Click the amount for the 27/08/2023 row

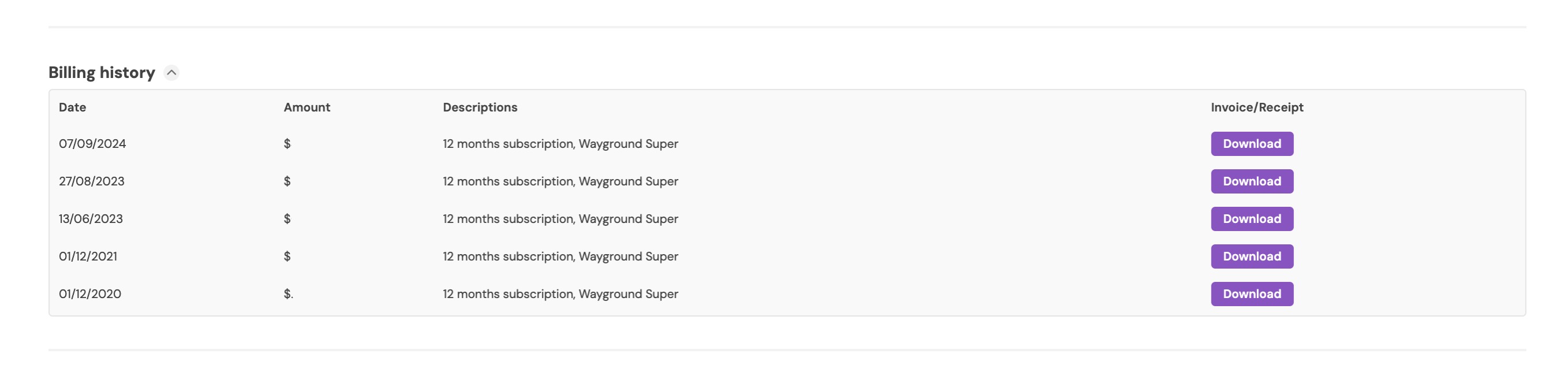click(x=287, y=181)
